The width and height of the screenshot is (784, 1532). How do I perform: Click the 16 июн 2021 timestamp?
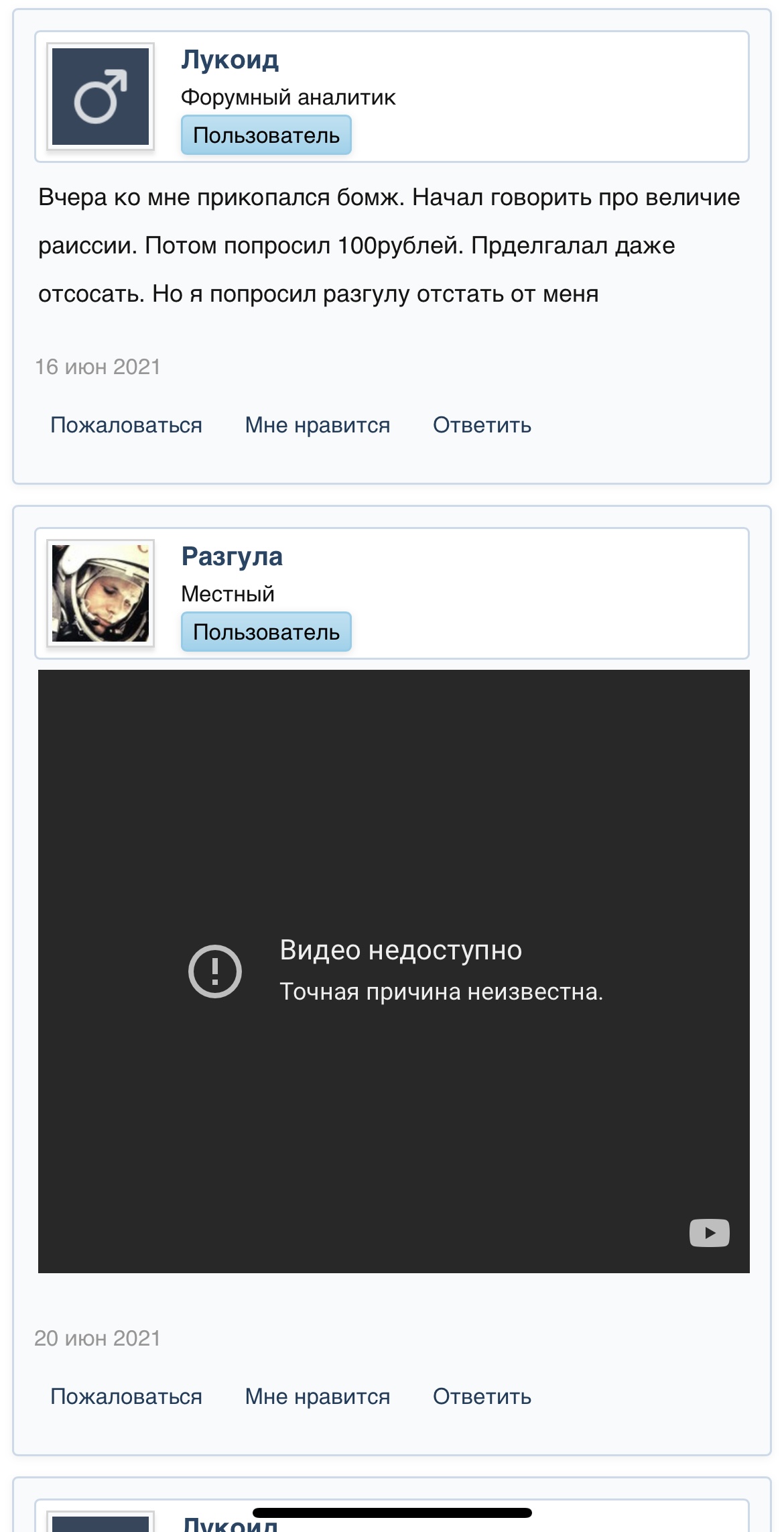pos(98,367)
